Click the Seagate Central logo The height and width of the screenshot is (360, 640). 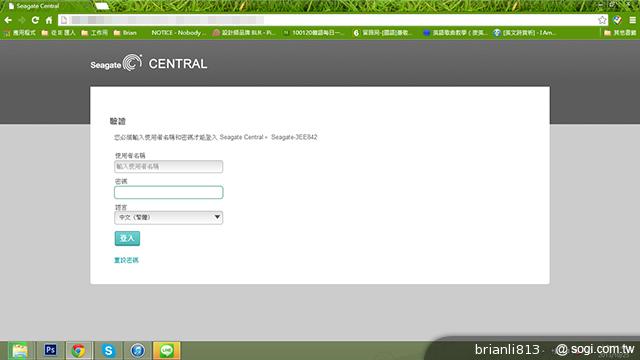(149, 63)
